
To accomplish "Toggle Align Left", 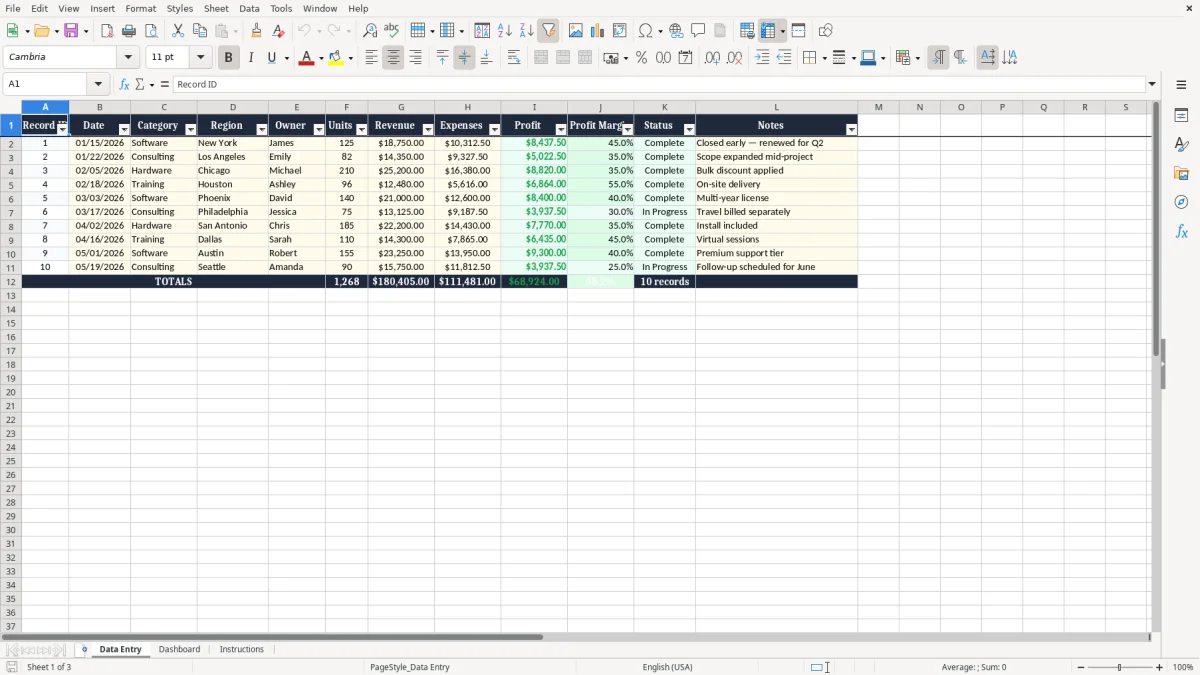I will click(371, 58).
